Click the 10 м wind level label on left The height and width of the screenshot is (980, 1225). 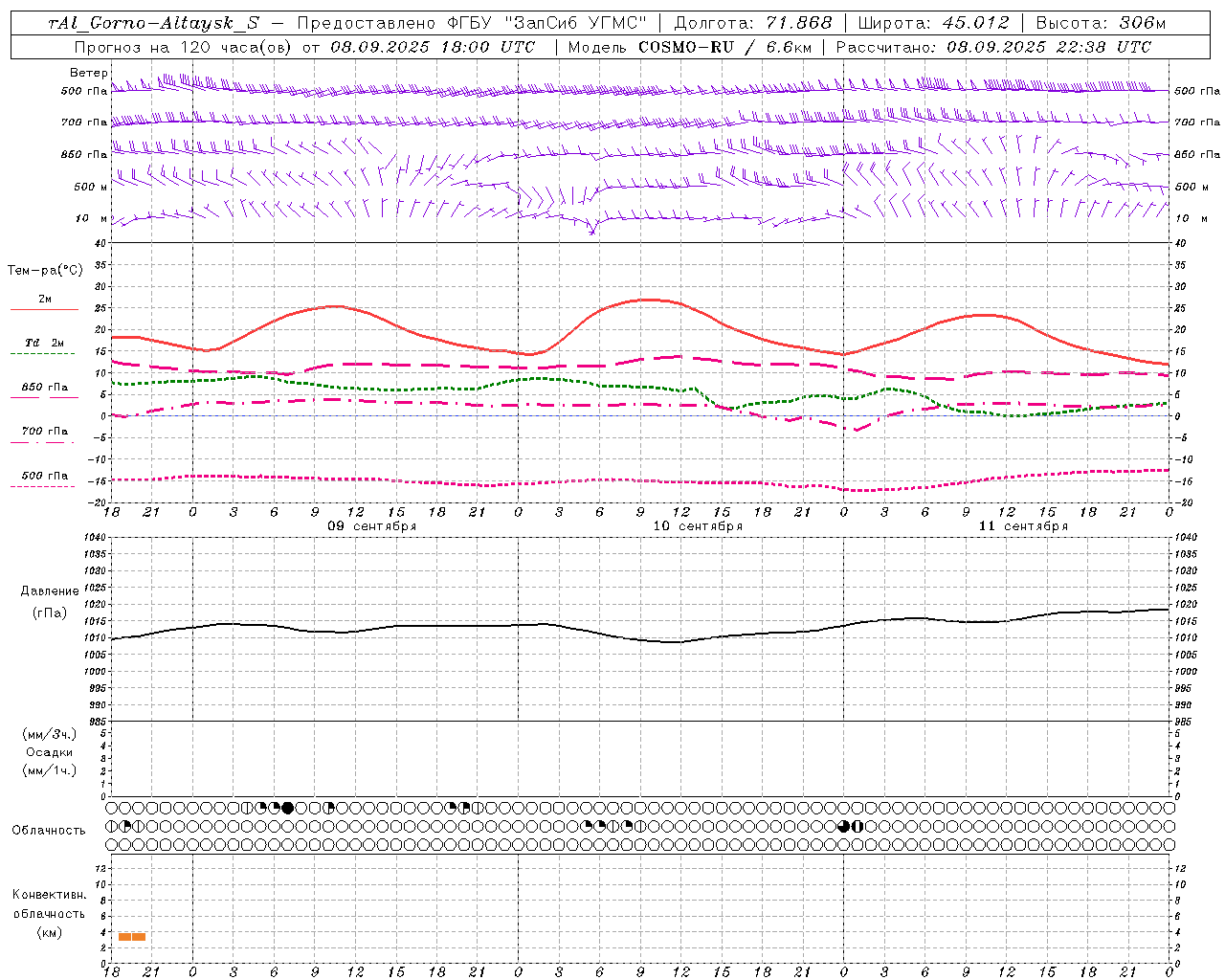92,219
